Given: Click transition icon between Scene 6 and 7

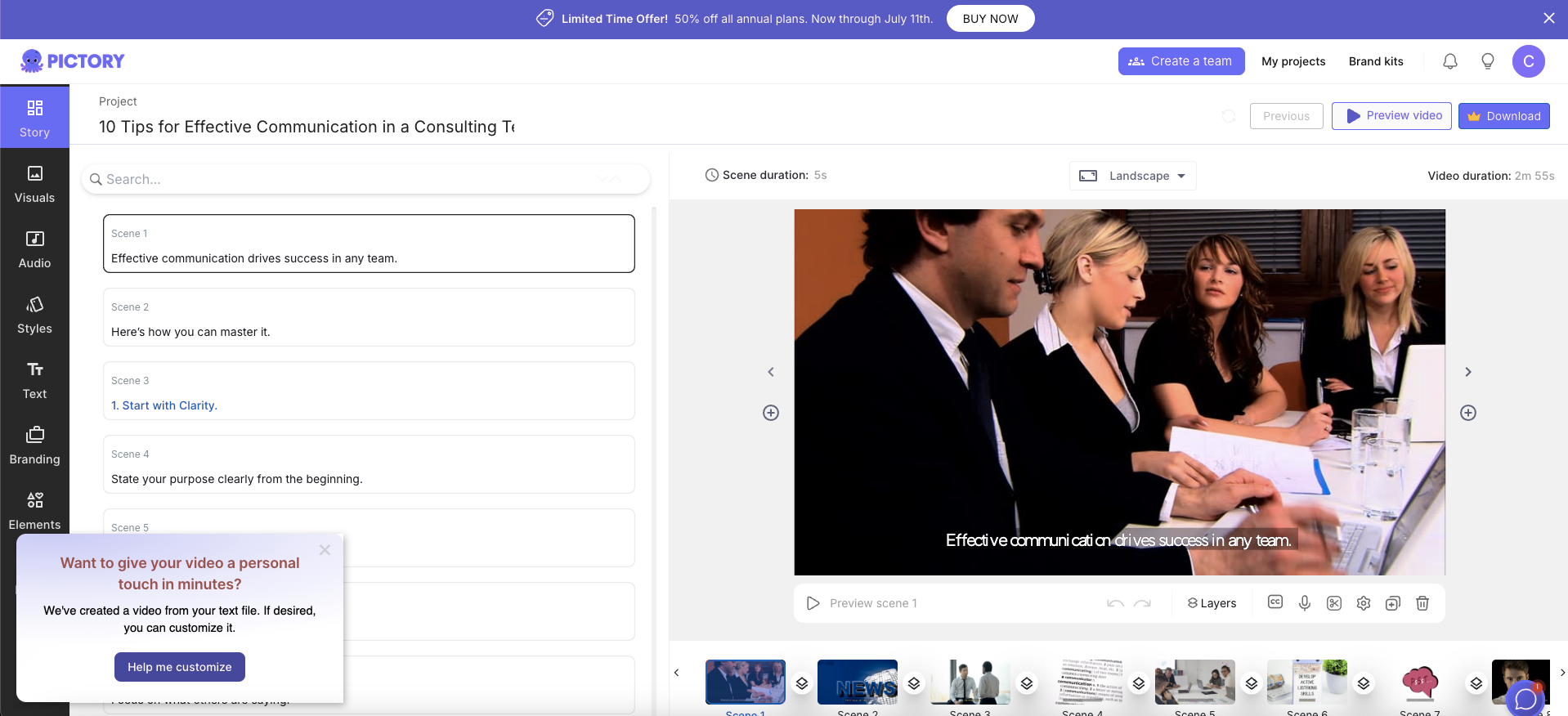Looking at the screenshot, I should 1364,683.
